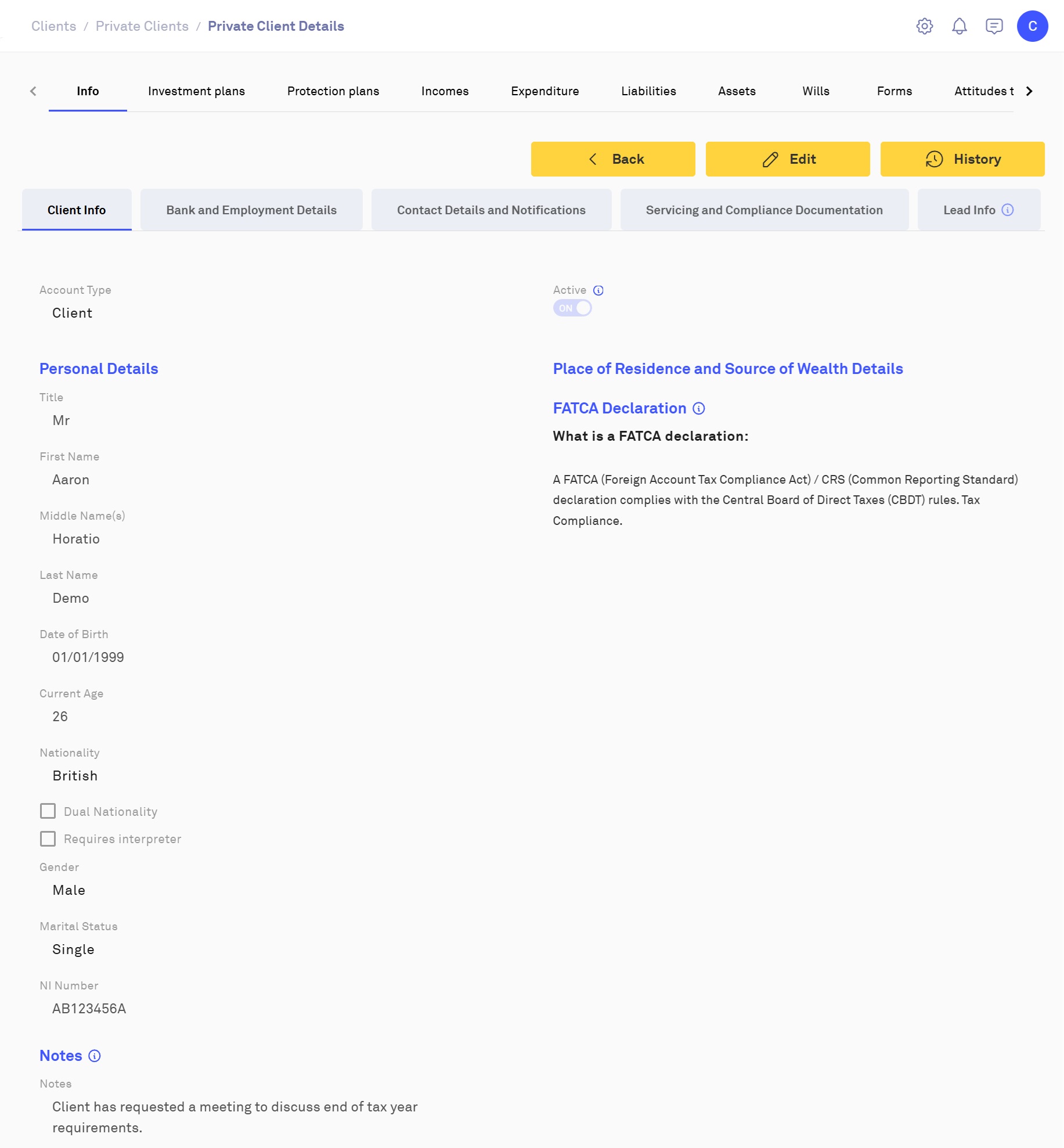The image size is (1064, 1148).
Task: Click the info icon beside Lead Info
Action: tap(1008, 210)
